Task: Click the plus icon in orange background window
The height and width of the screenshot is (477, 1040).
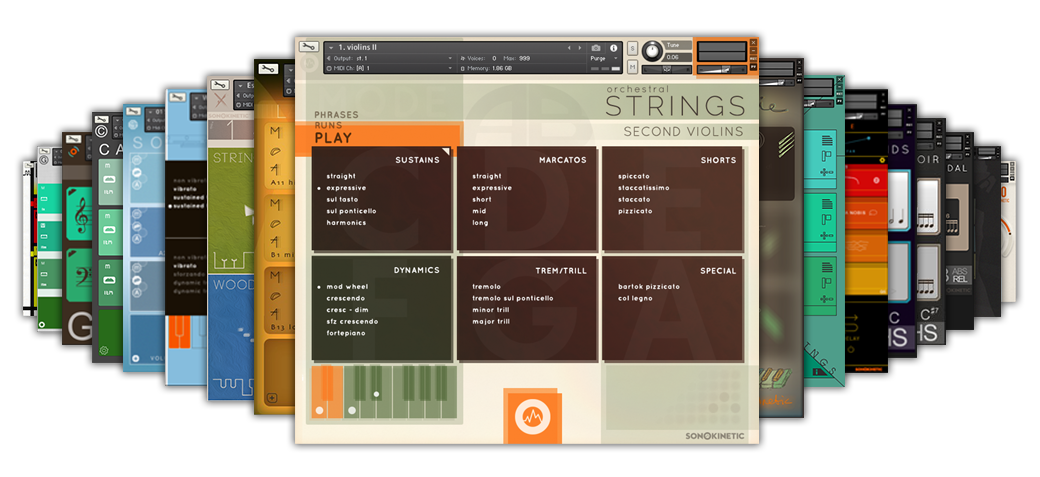Action: [271, 398]
